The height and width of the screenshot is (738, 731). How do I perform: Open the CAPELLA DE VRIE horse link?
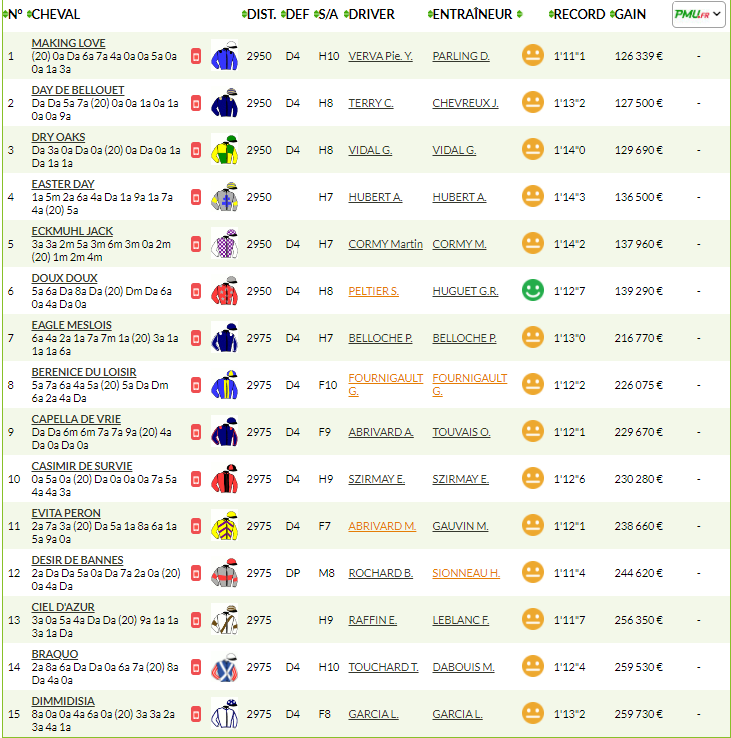76,419
